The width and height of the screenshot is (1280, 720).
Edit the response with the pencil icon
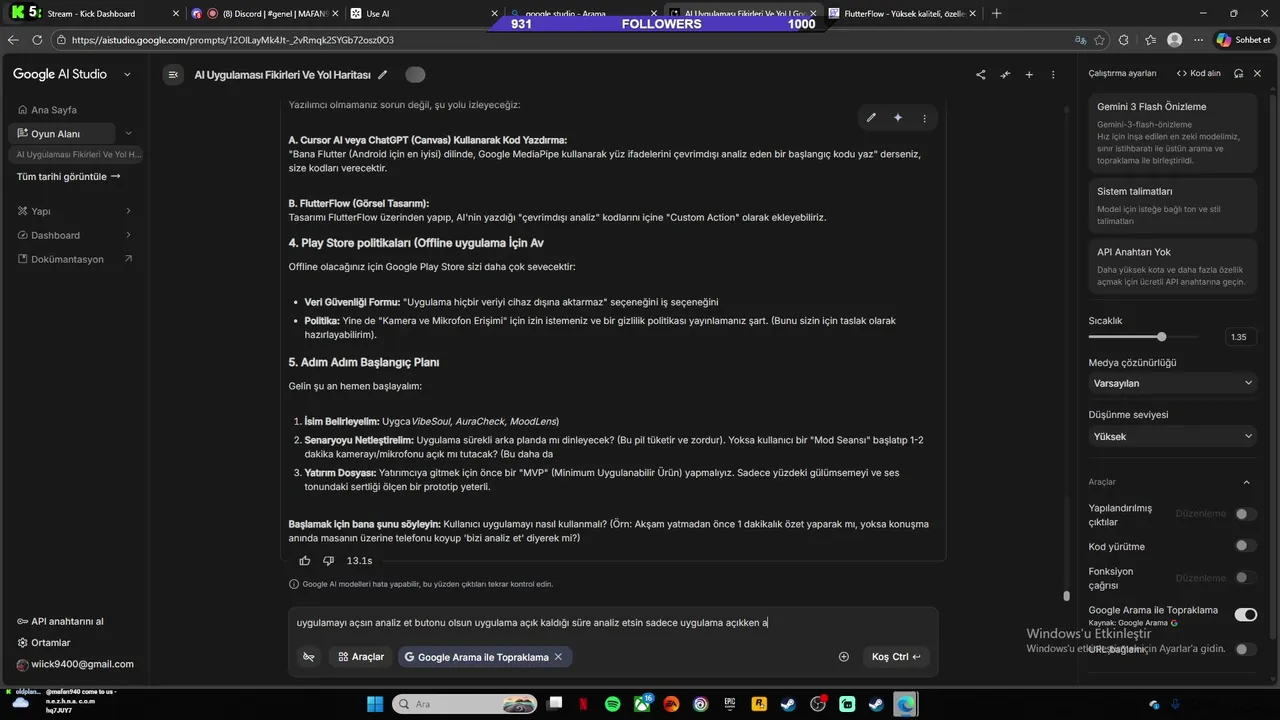(x=871, y=118)
